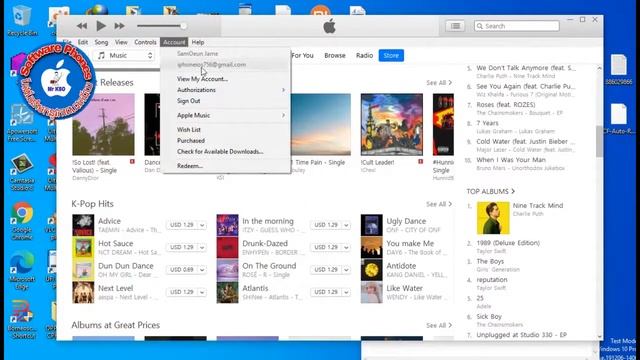This screenshot has height=360, width=640.
Task: Open the Song menu
Action: 101,42
